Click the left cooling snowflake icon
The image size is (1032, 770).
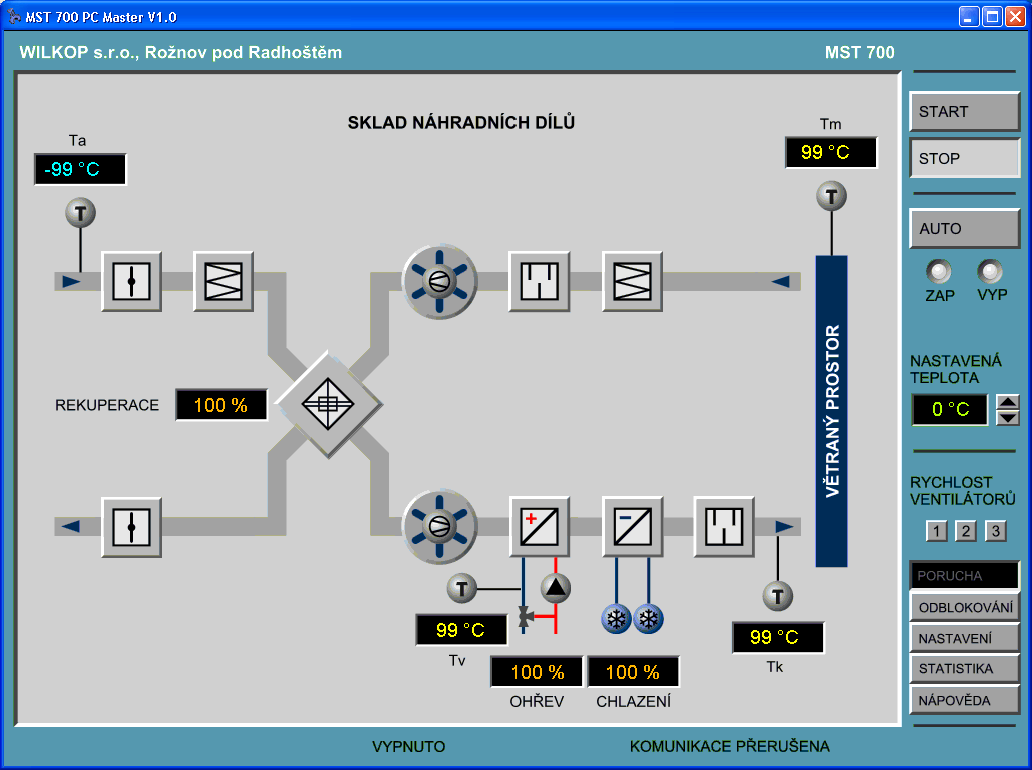[x=616, y=620]
